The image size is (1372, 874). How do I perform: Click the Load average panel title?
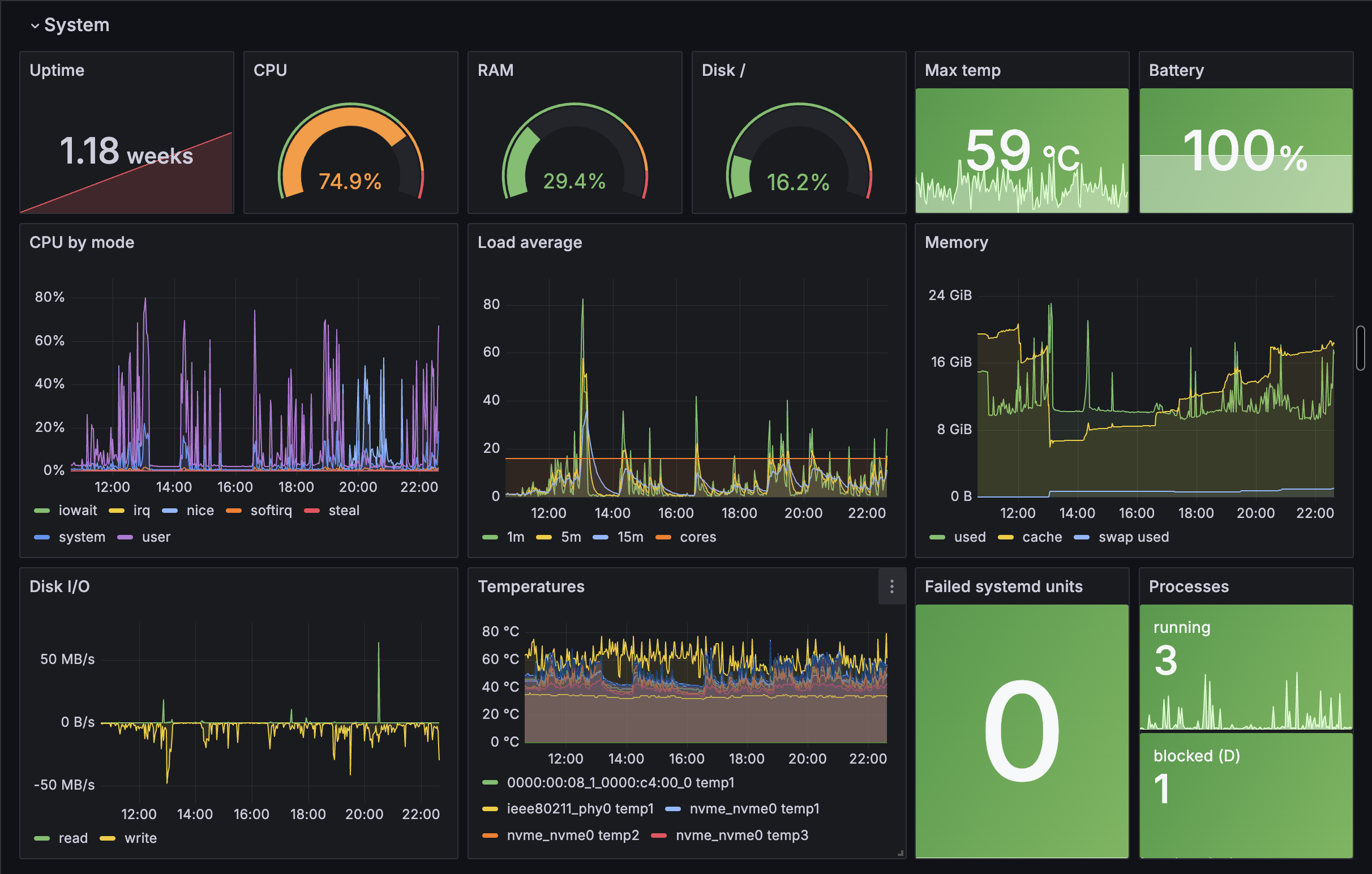[530, 242]
